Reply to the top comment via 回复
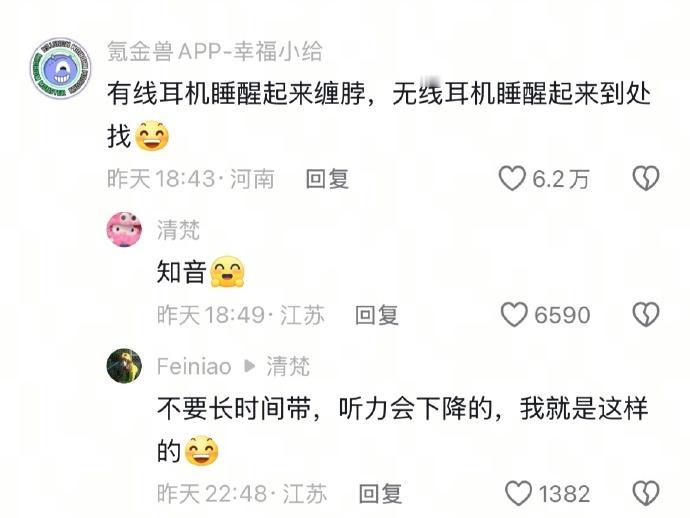This screenshot has width=690, height=518. point(327,179)
